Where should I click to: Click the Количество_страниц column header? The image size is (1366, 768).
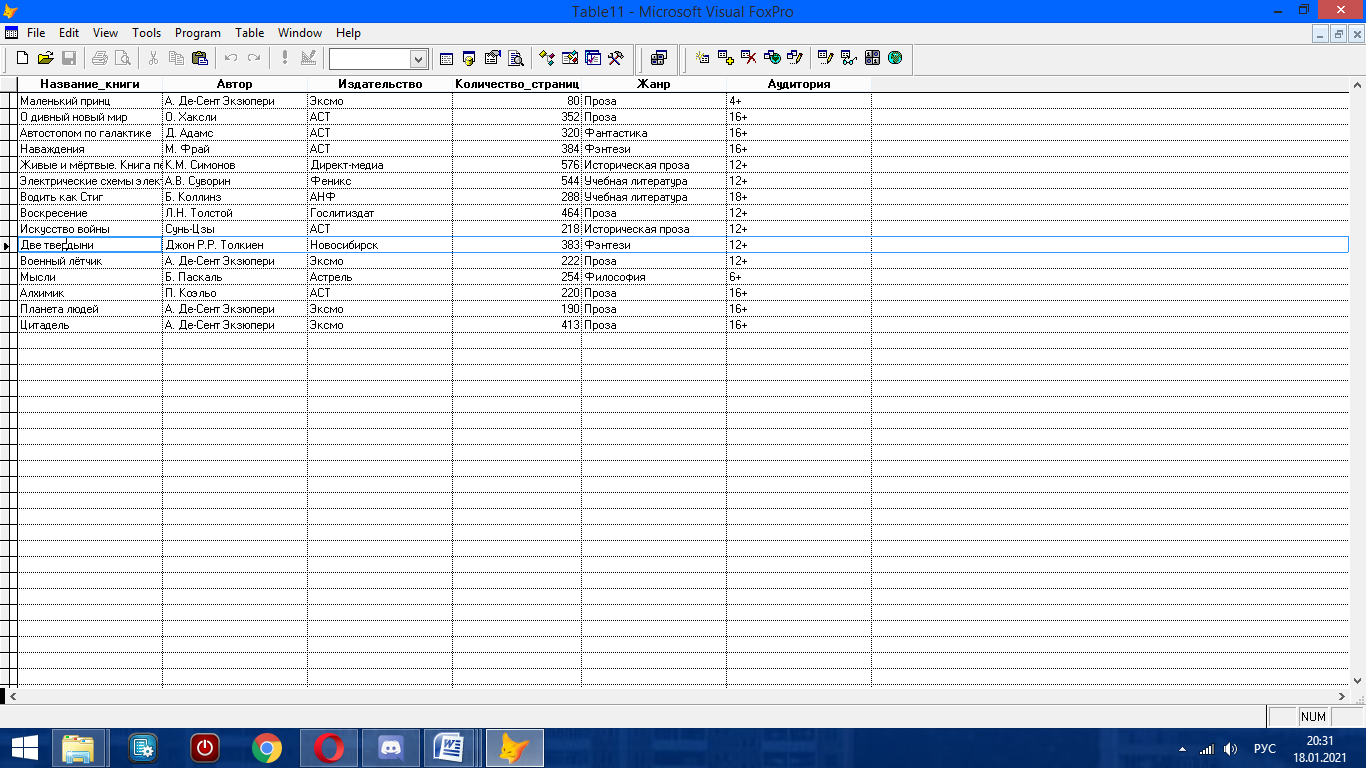[x=516, y=84]
